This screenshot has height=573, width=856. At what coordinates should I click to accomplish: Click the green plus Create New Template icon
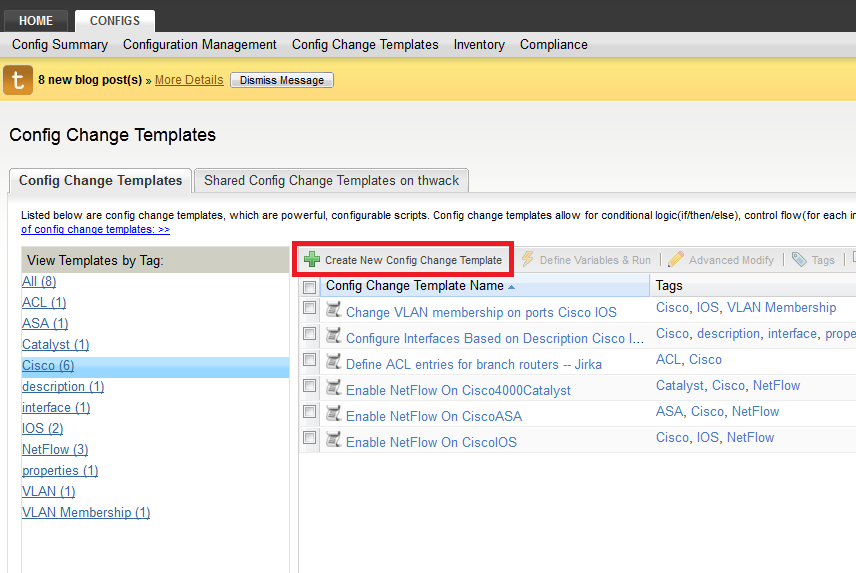pos(312,260)
